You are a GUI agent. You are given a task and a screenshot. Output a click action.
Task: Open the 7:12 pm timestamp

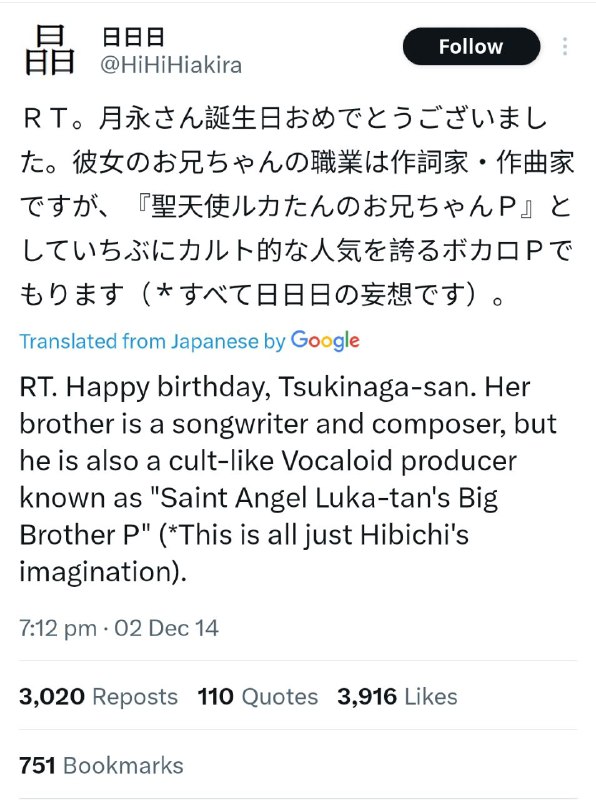tap(58, 628)
